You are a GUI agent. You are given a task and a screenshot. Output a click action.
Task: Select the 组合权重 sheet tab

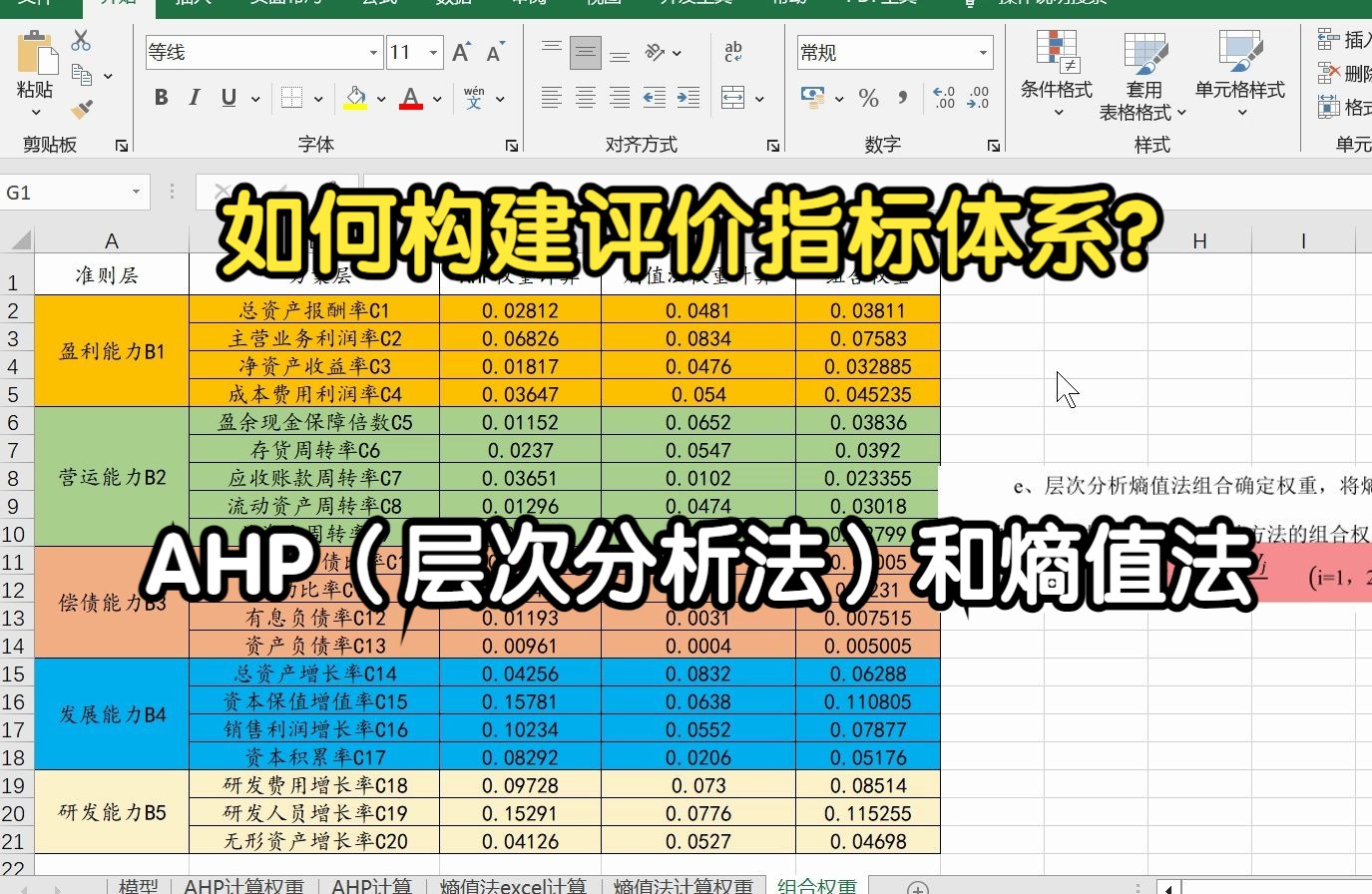pyautogui.click(x=817, y=886)
